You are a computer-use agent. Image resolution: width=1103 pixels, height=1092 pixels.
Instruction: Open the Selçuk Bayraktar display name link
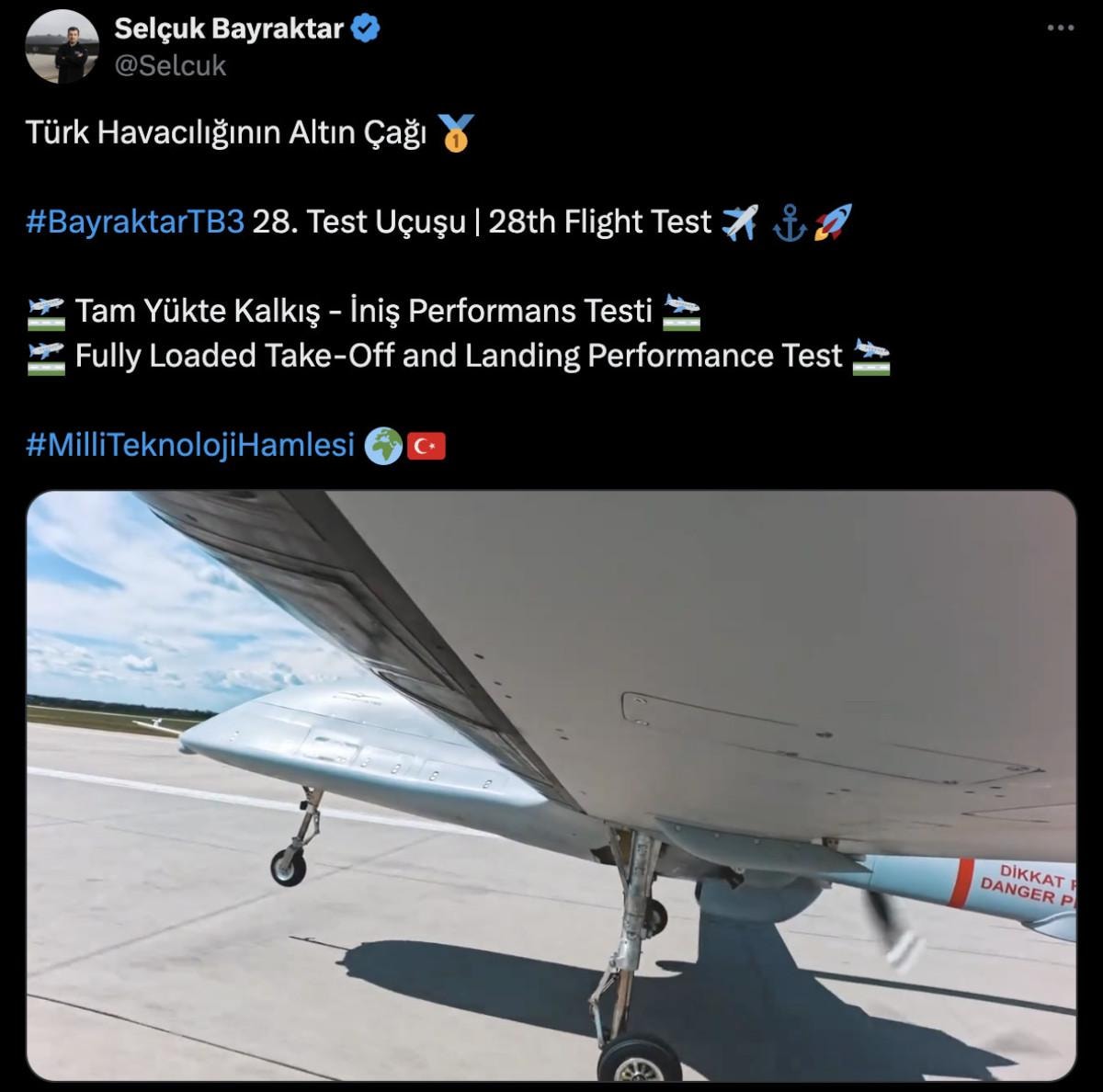point(229,28)
